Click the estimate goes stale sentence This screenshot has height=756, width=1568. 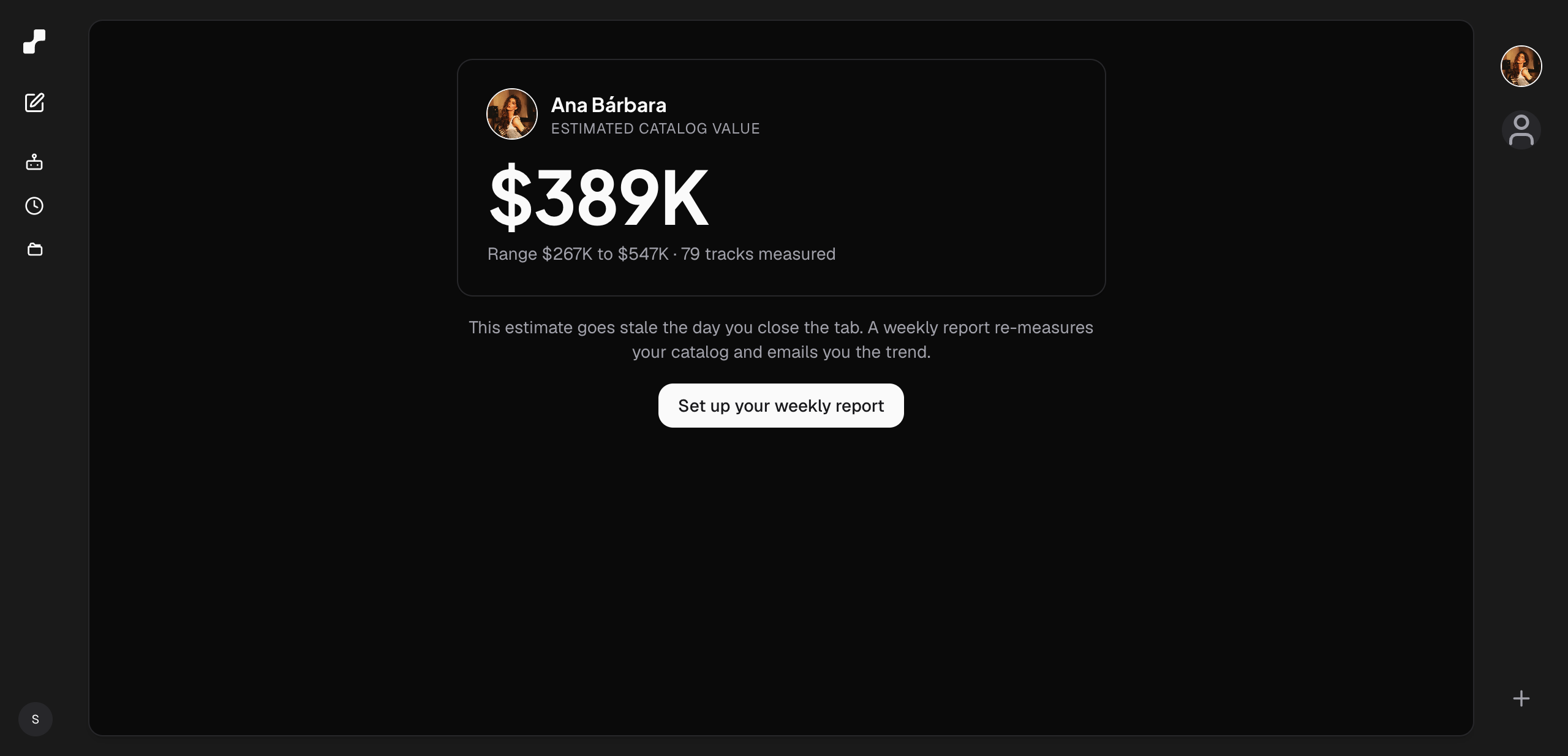(666, 328)
